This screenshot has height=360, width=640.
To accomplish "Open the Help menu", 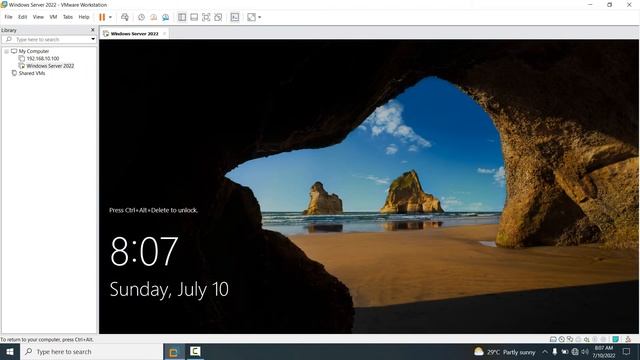I will click(84, 17).
